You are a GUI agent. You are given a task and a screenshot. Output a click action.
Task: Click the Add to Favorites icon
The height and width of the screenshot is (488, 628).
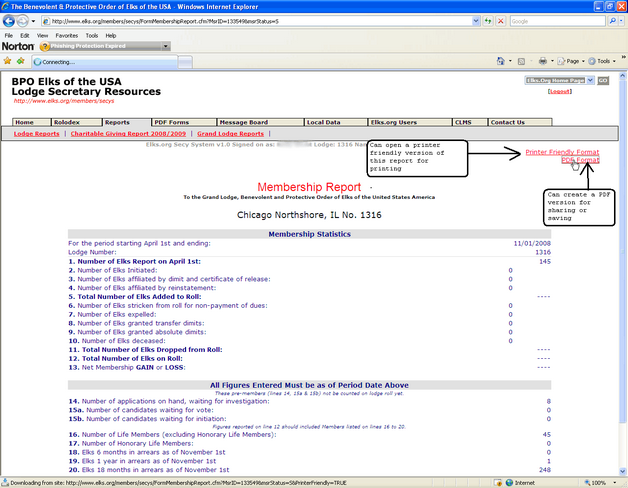[22, 61]
